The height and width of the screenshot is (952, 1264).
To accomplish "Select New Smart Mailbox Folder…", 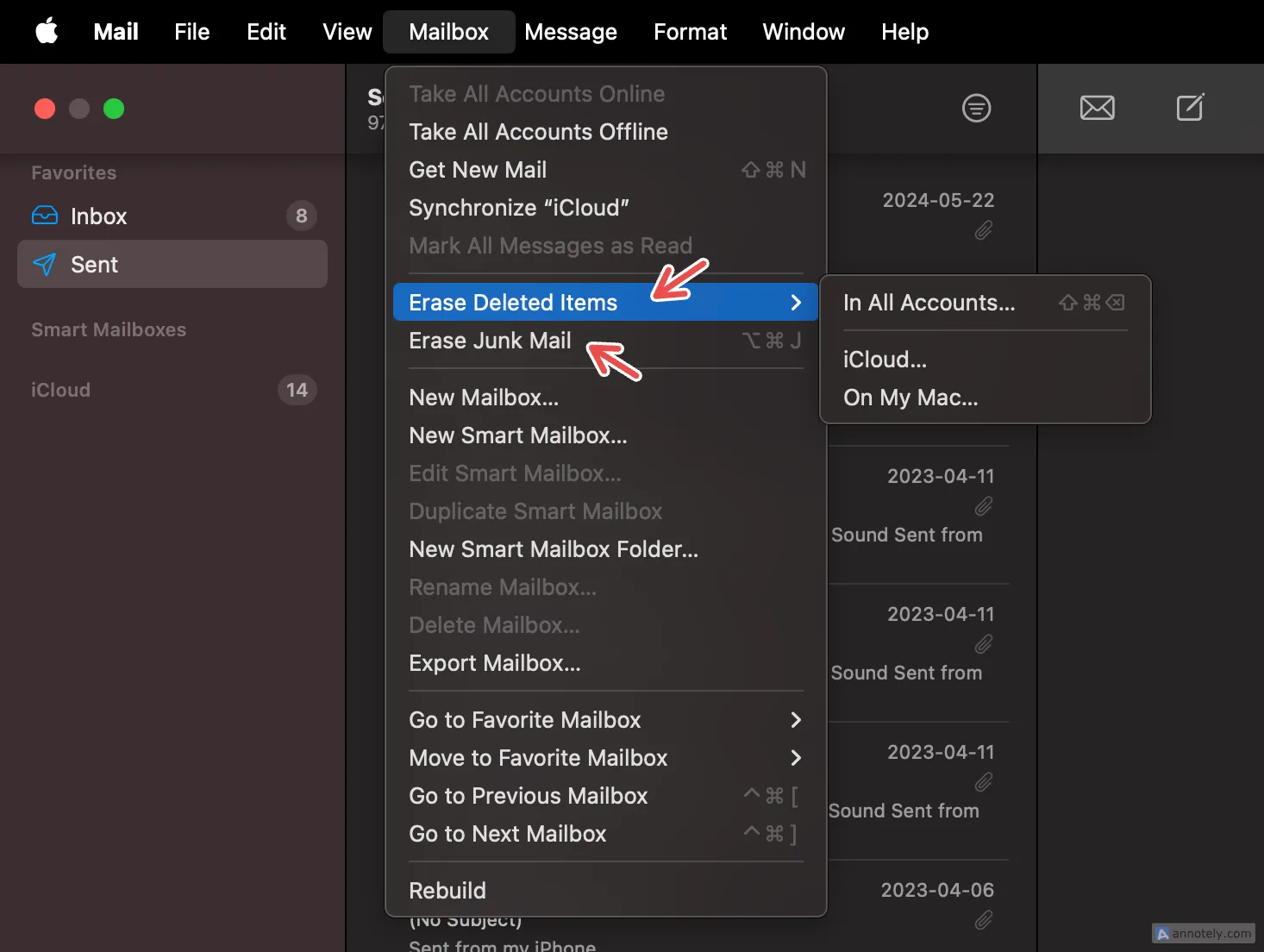I will [605, 549].
